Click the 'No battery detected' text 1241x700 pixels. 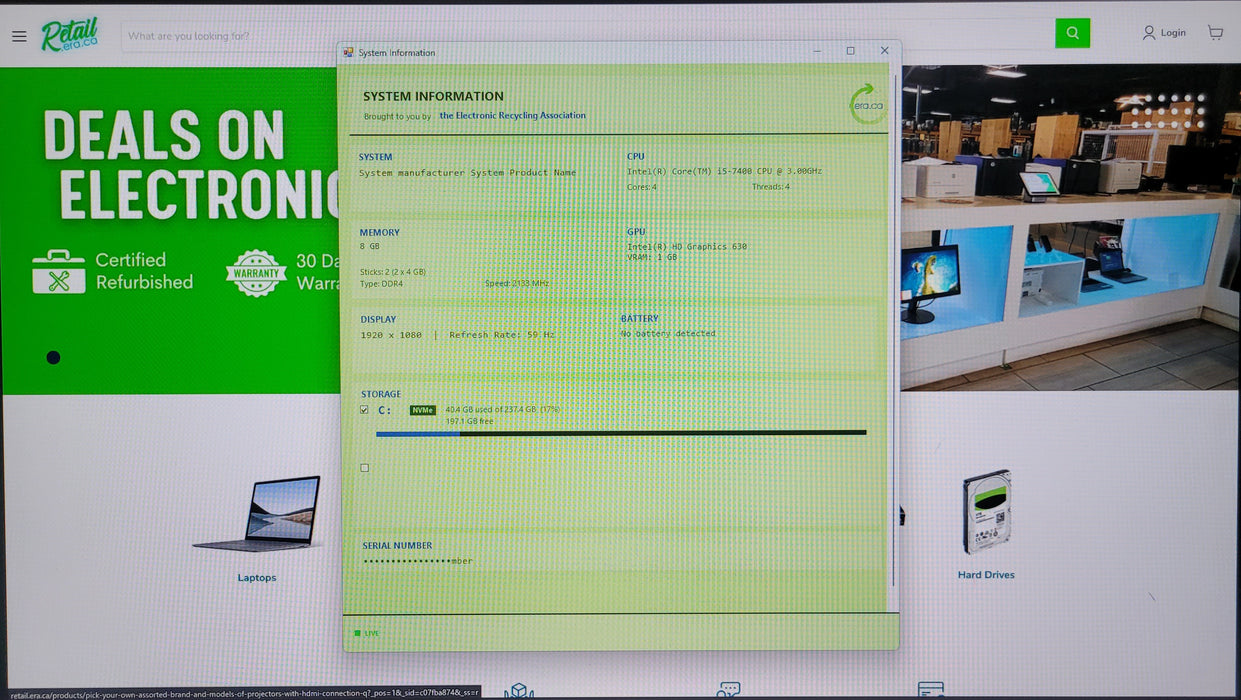pos(668,334)
